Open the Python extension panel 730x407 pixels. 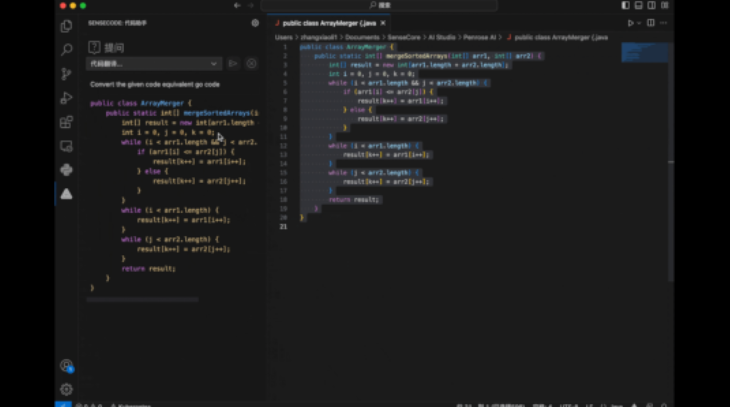[67, 170]
